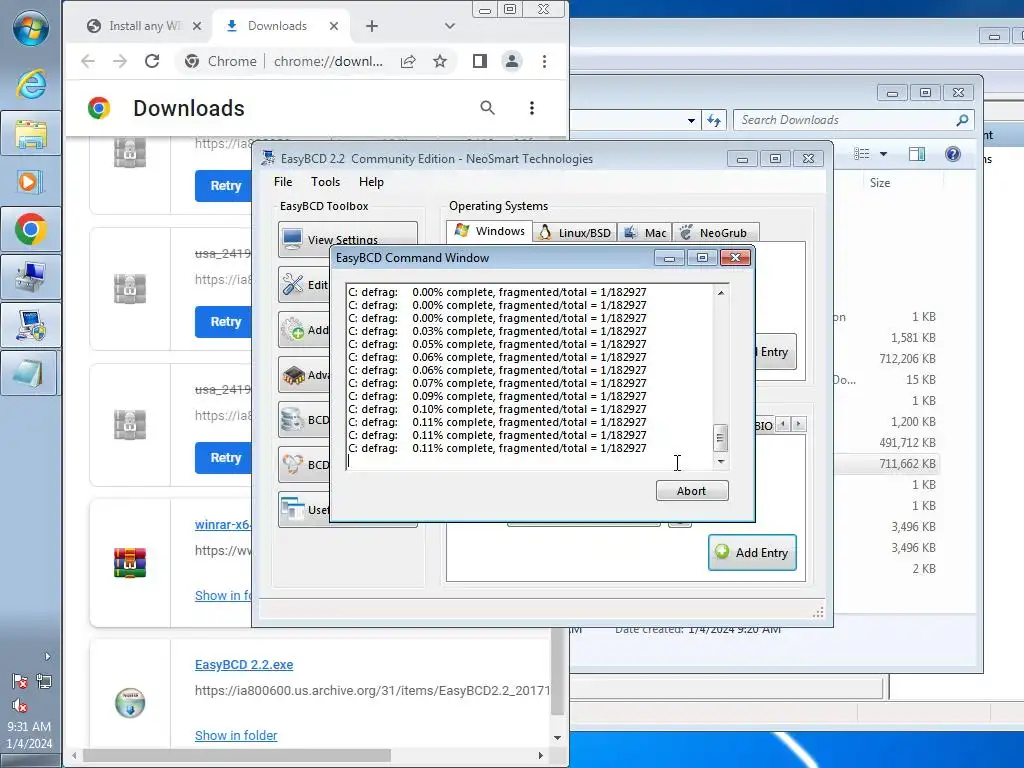Search downloads magnifier icon

487,108
